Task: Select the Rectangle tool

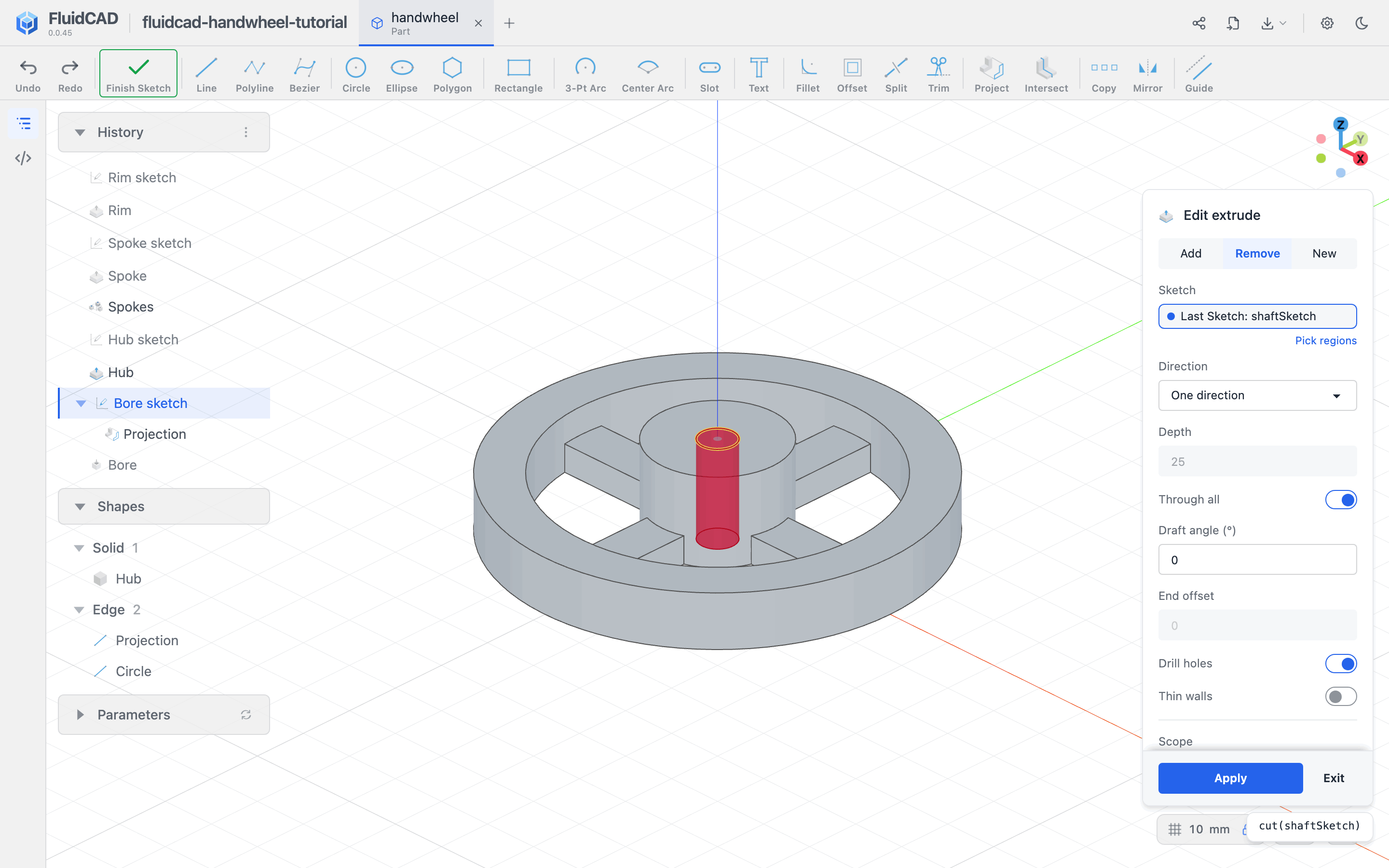Action: (518, 75)
